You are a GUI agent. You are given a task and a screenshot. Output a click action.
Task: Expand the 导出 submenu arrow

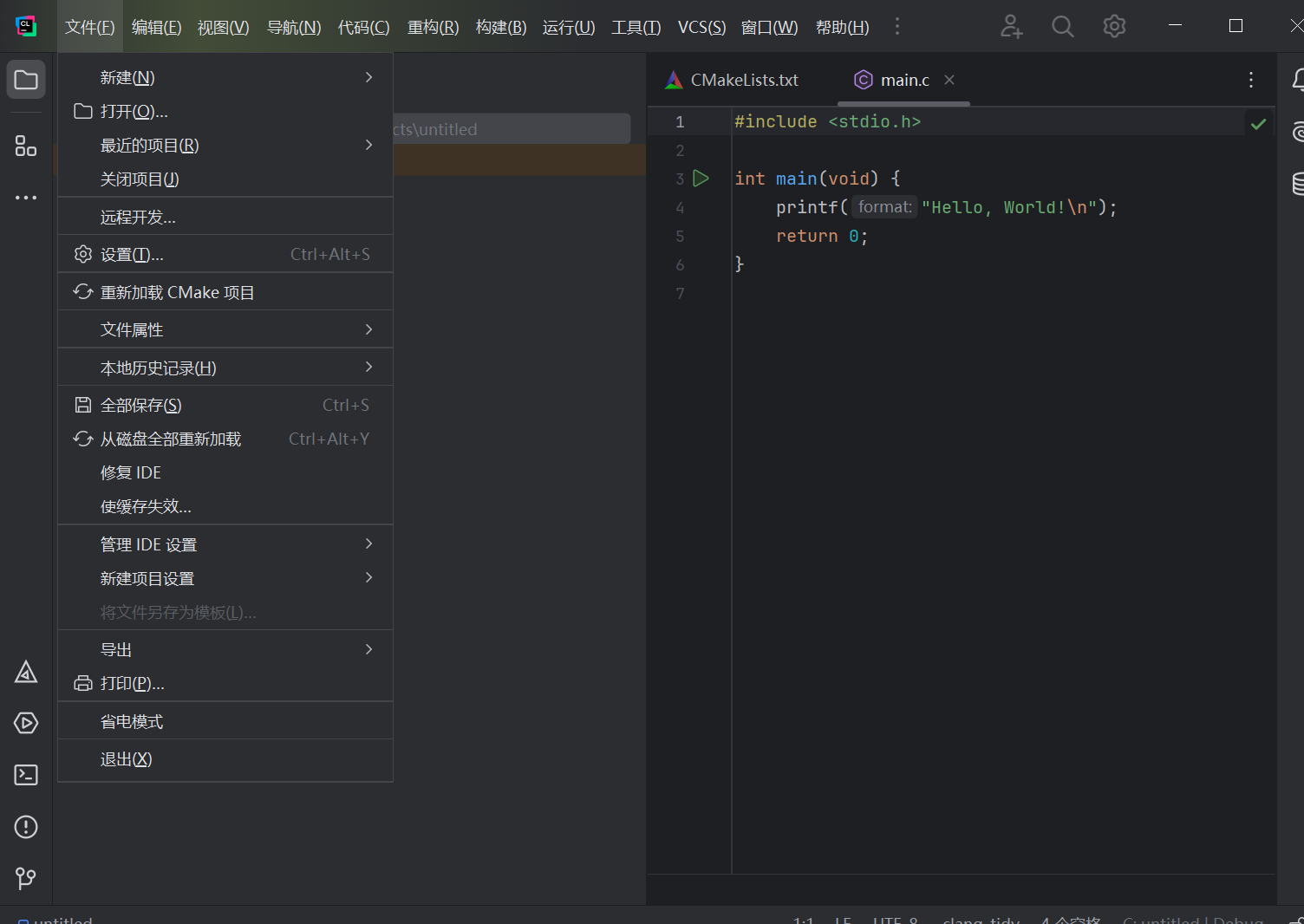368,648
